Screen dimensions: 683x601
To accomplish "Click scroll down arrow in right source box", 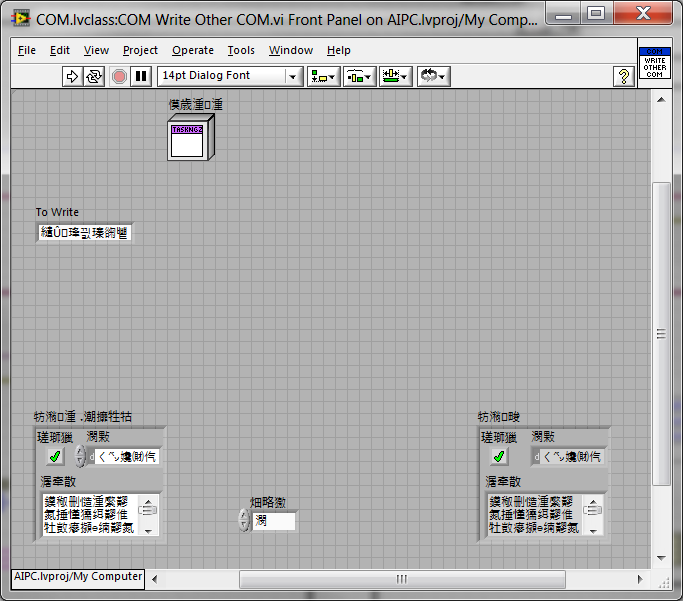I will click(593, 530).
